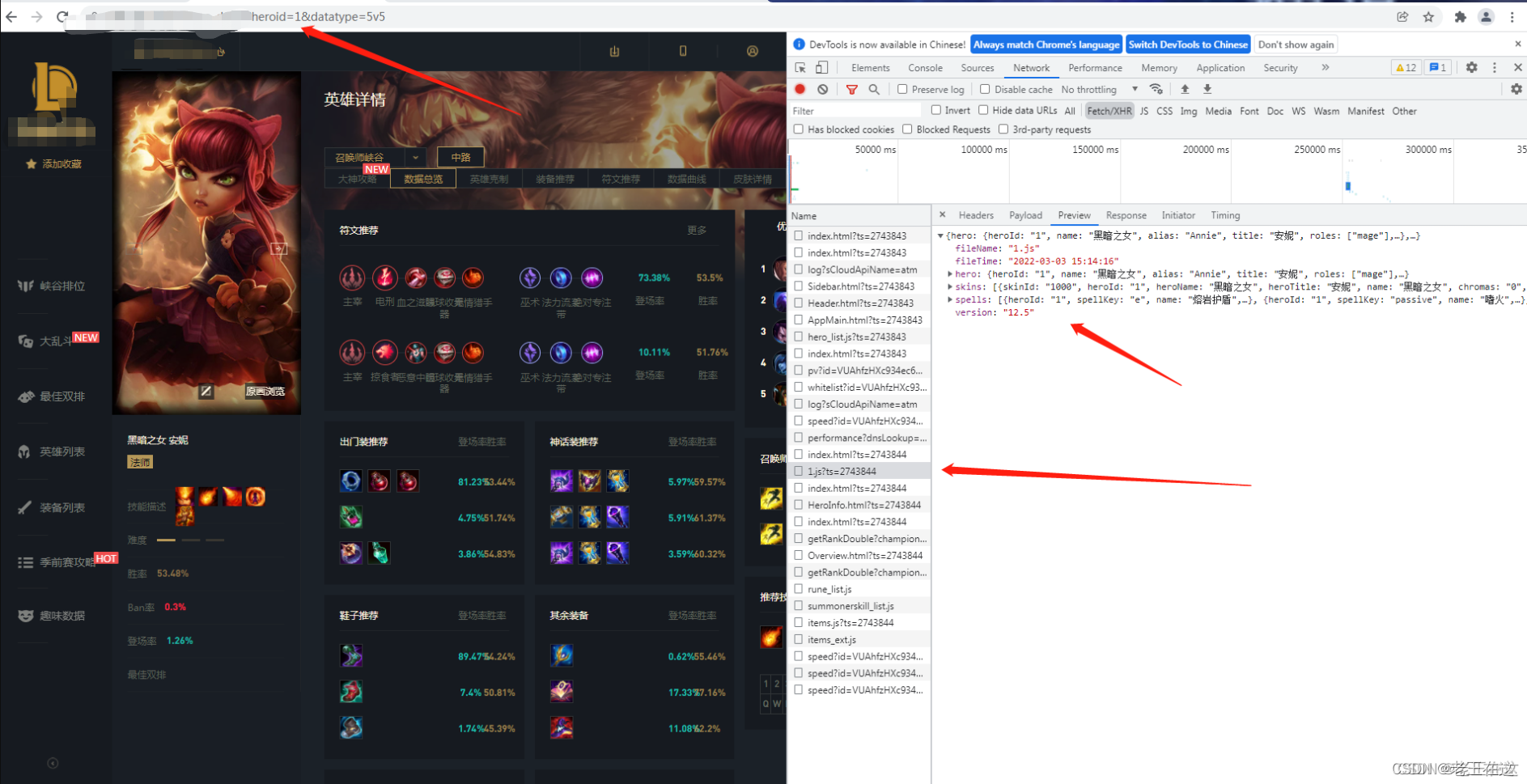Screen dimensions: 1527x784
Task: Filter requests by Fetch/XHR
Action: (1109, 111)
